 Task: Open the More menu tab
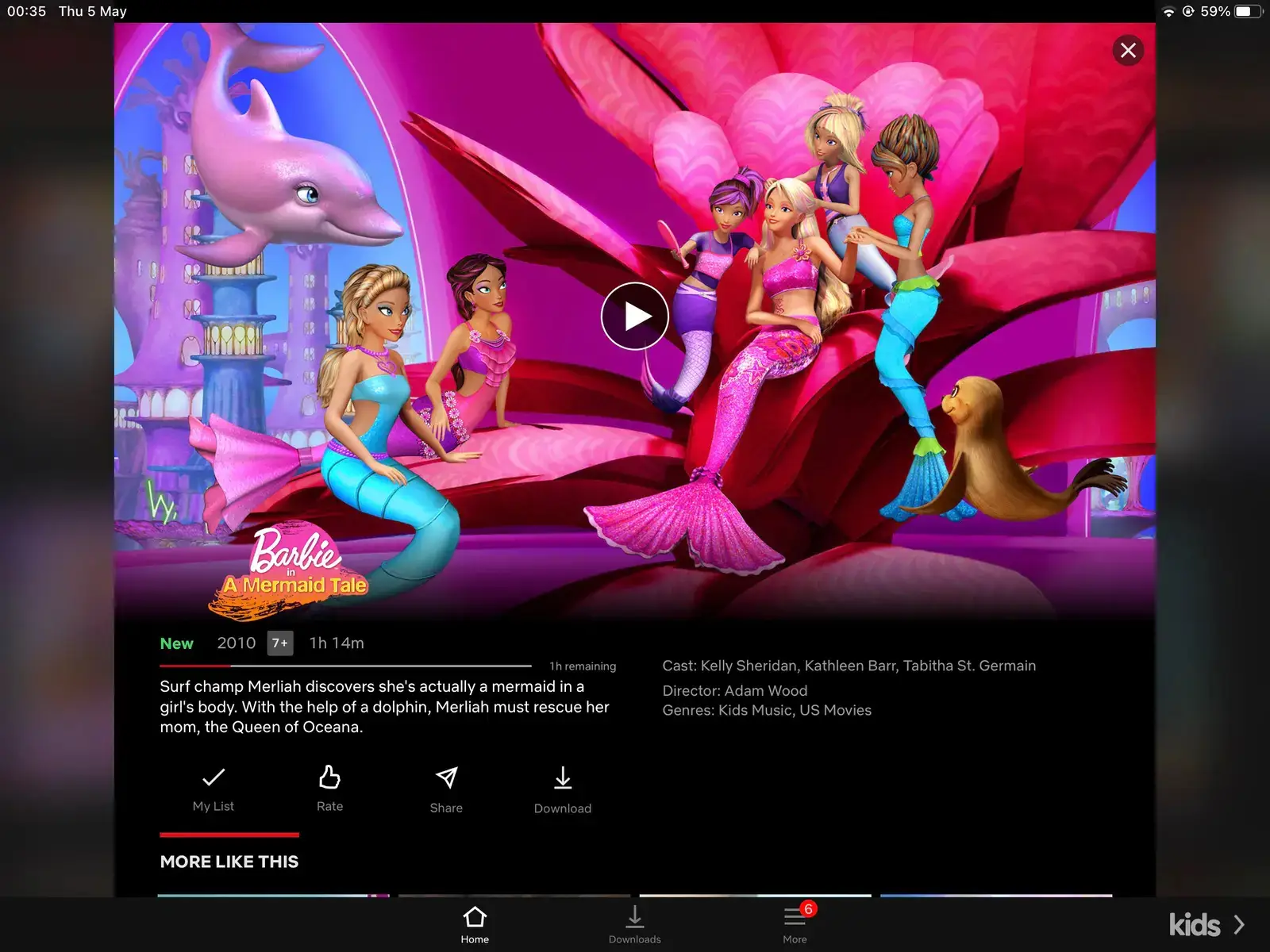[795, 925]
